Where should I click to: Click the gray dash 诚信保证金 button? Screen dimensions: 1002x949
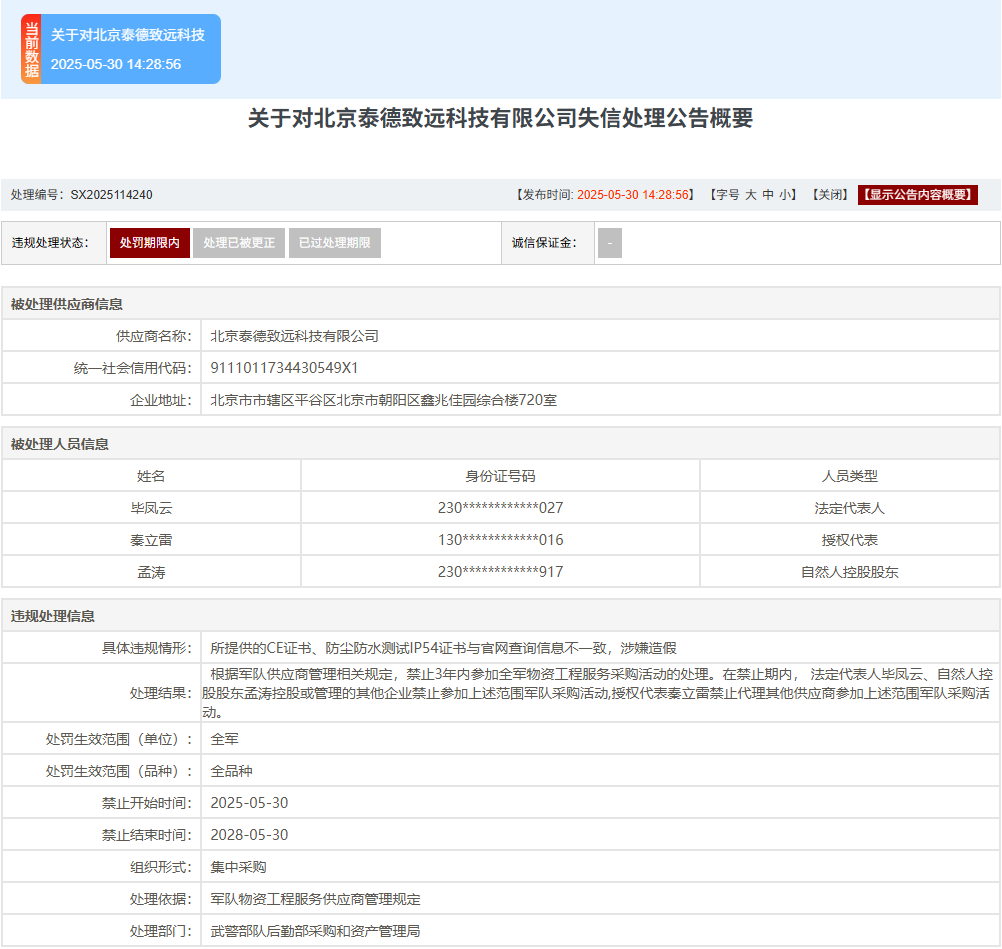coord(610,243)
